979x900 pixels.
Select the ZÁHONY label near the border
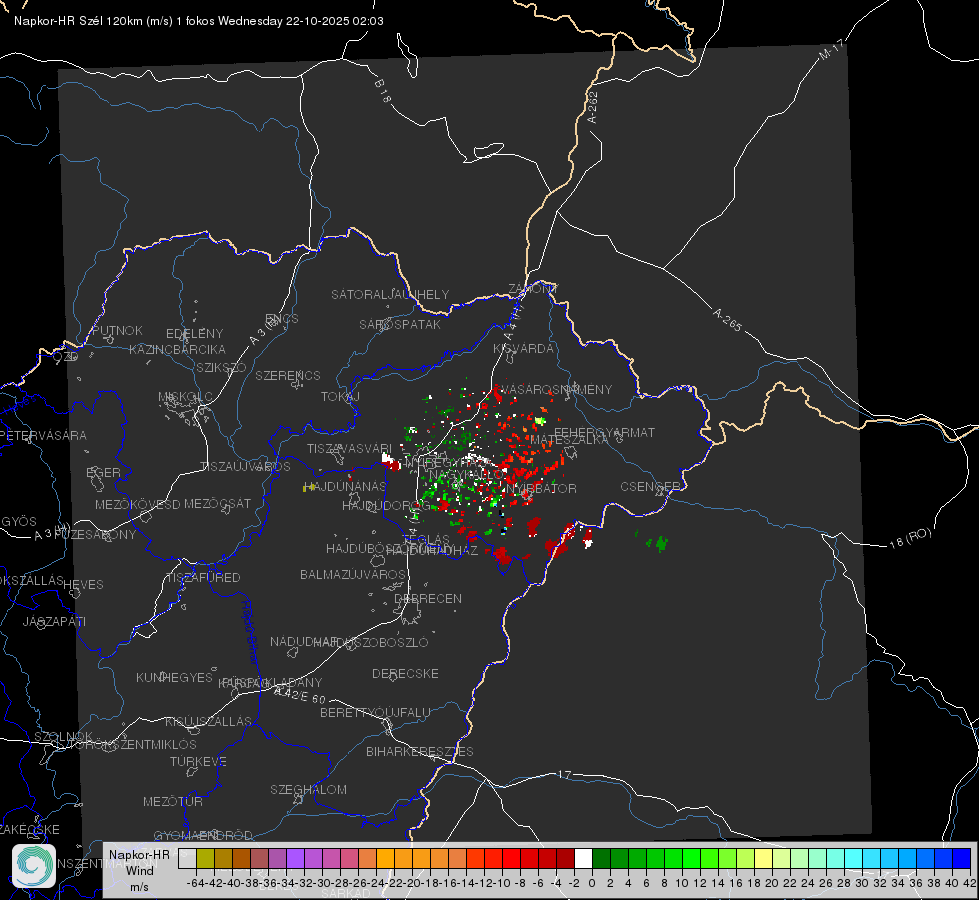pos(533,289)
